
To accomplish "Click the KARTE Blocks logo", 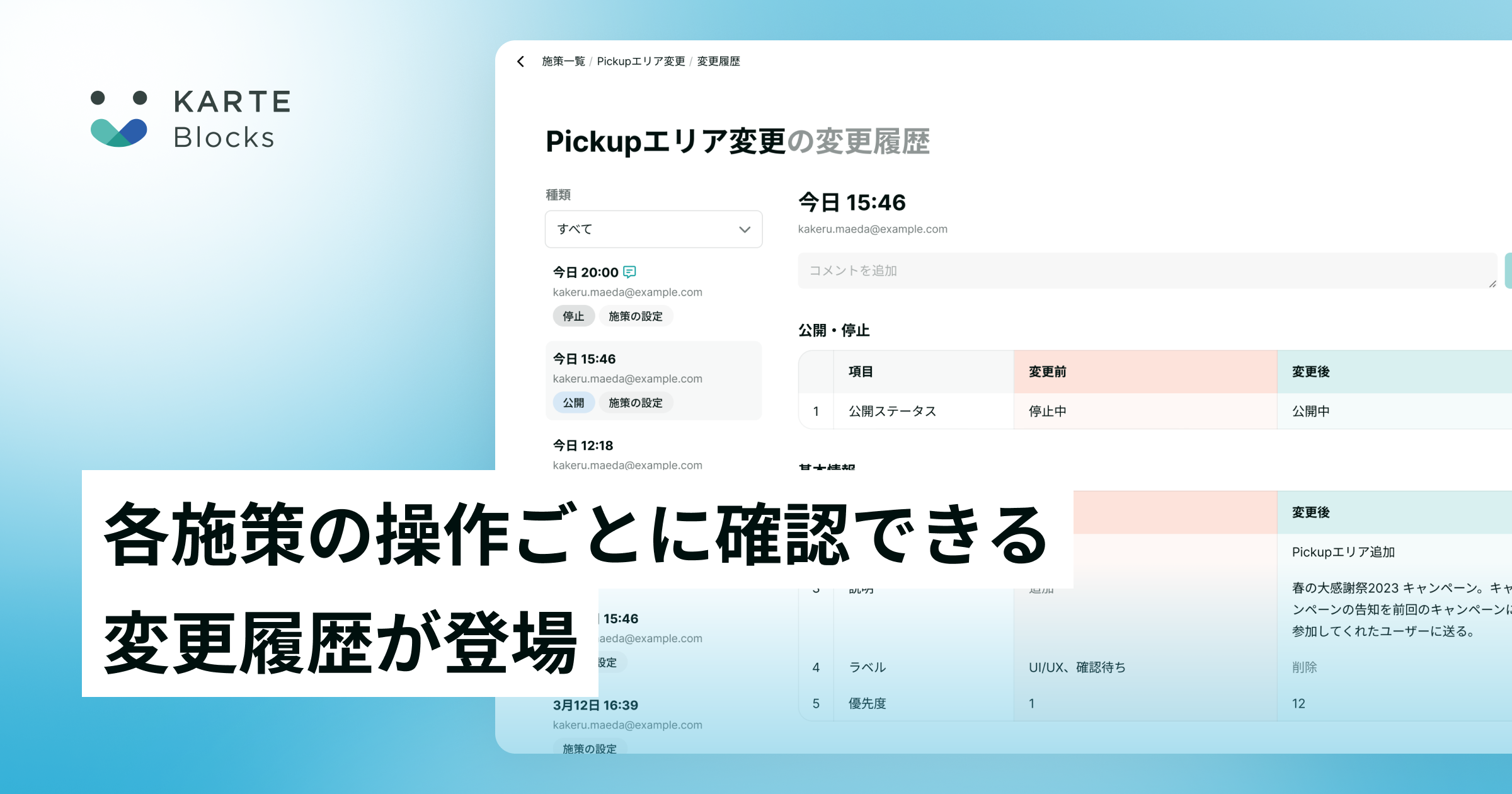I will pyautogui.click(x=191, y=119).
